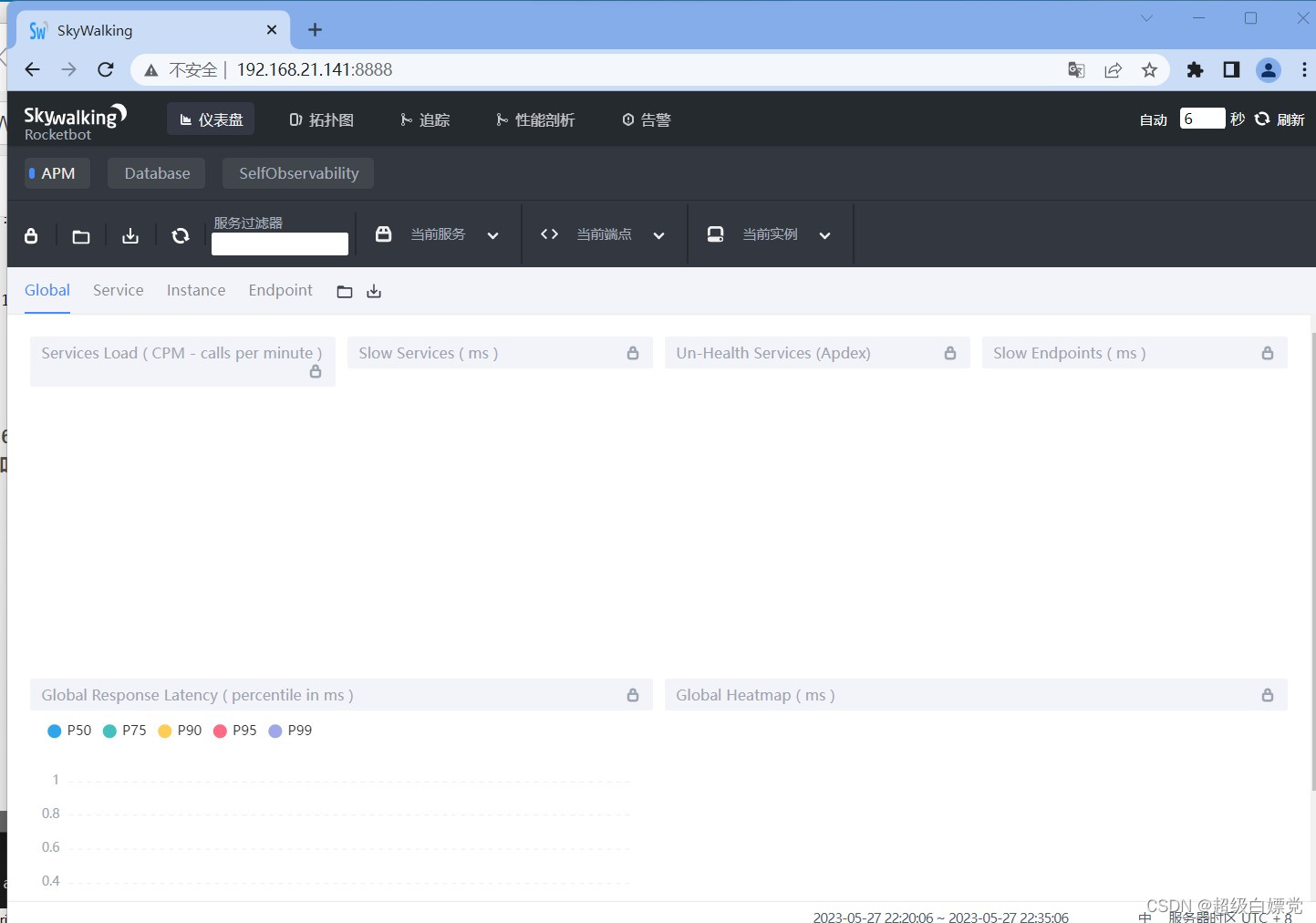Toggle the lock on Global Heatmap panel
Image resolution: width=1316 pixels, height=923 pixels.
pos(1267,694)
